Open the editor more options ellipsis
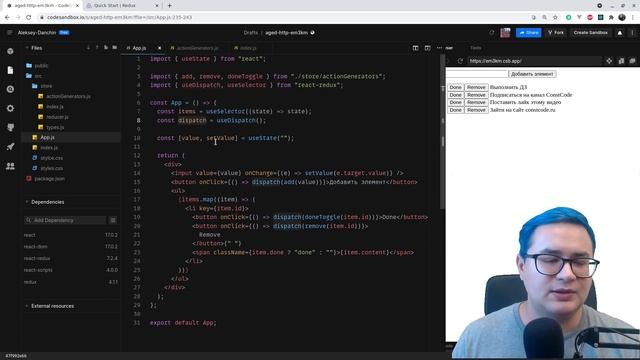640x360 pixels. coord(439,48)
